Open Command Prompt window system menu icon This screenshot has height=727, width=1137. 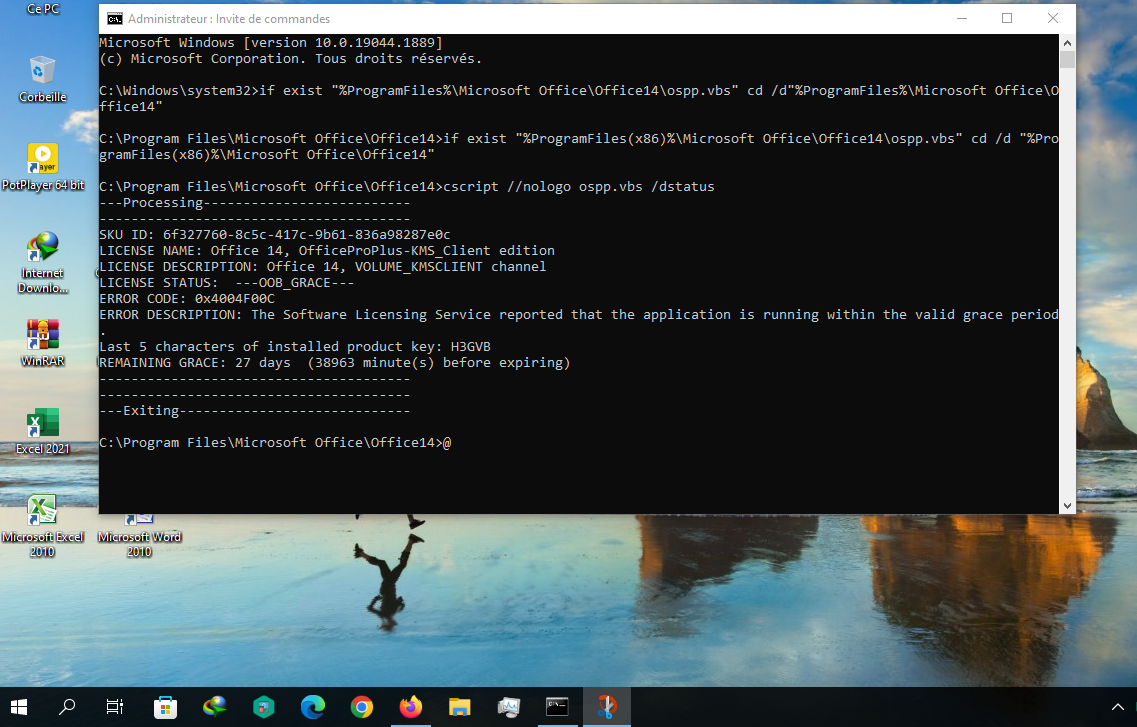tap(115, 19)
